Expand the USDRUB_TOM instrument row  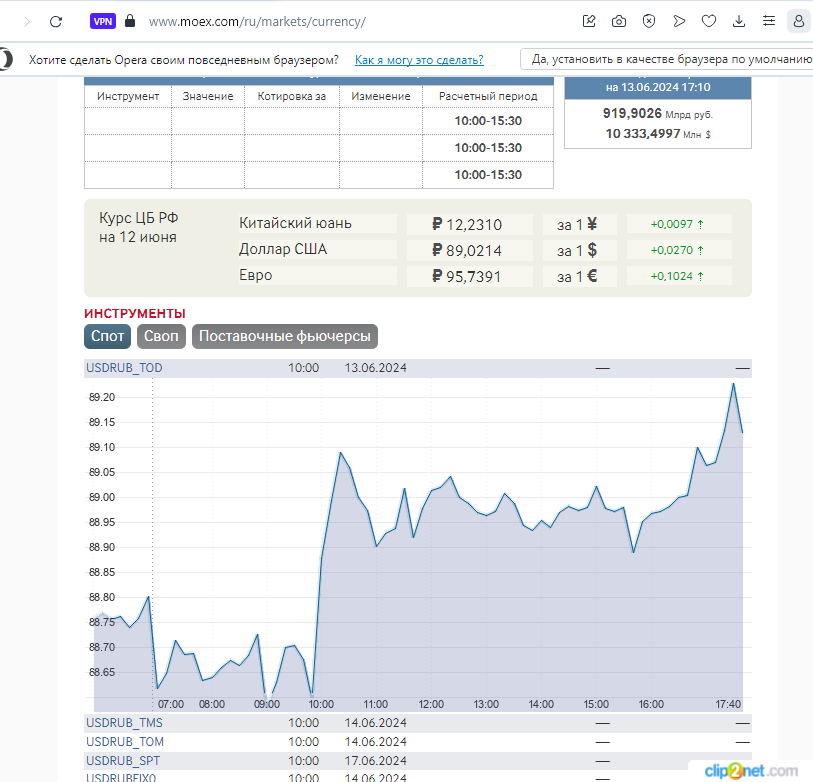(x=125, y=742)
